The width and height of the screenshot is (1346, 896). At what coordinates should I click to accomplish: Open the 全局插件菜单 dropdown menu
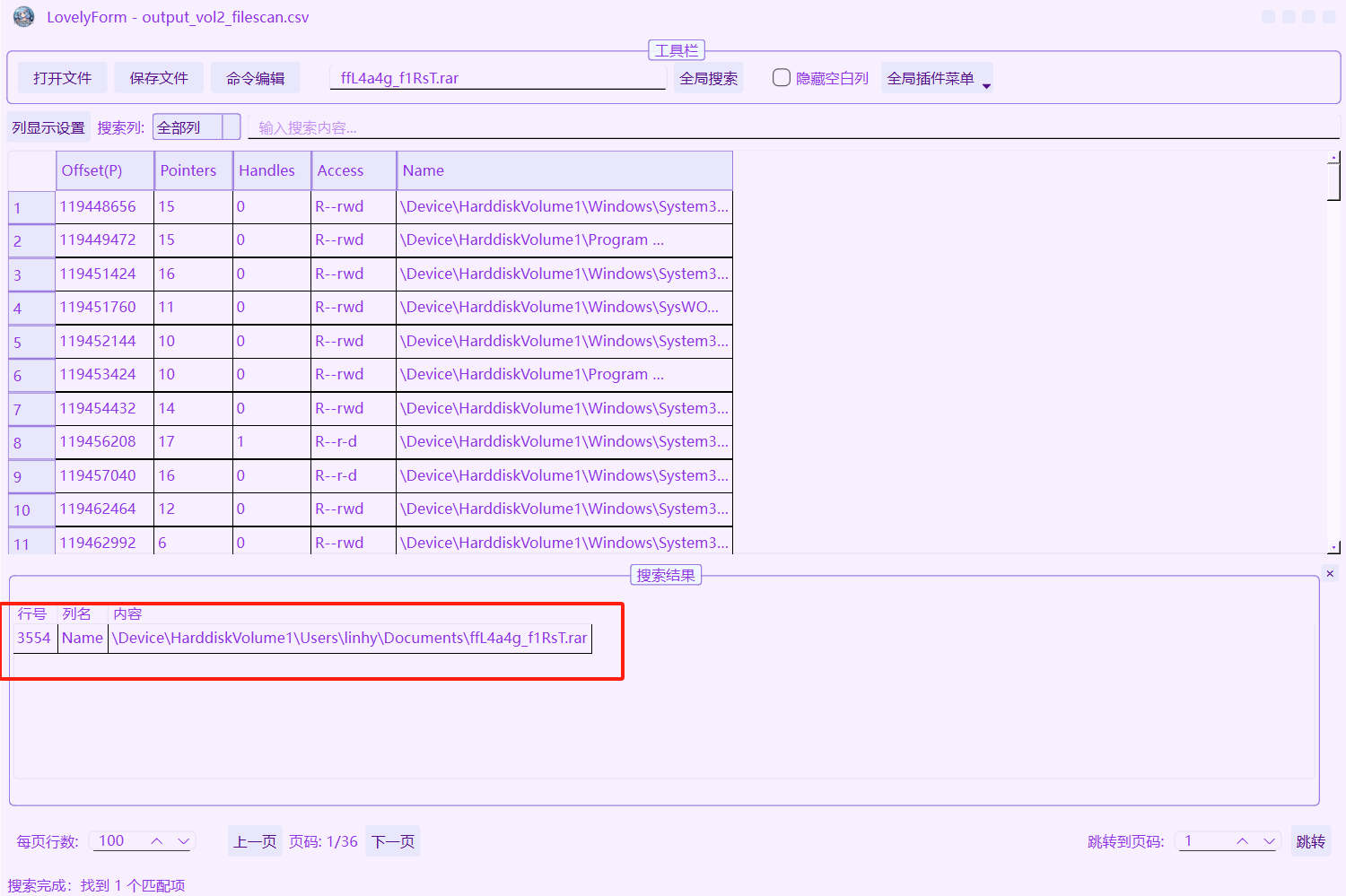click(937, 78)
